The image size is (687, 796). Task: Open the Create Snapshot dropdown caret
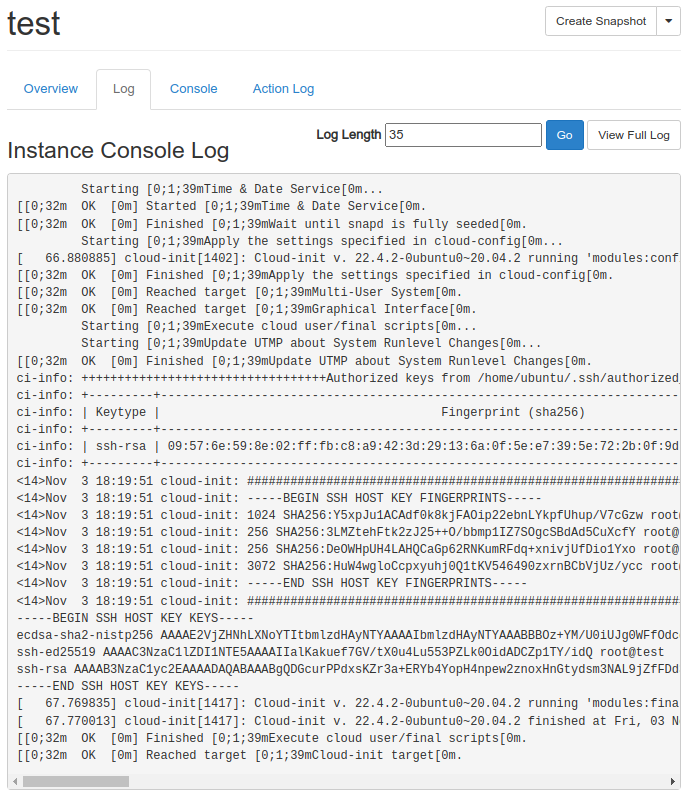tap(668, 21)
